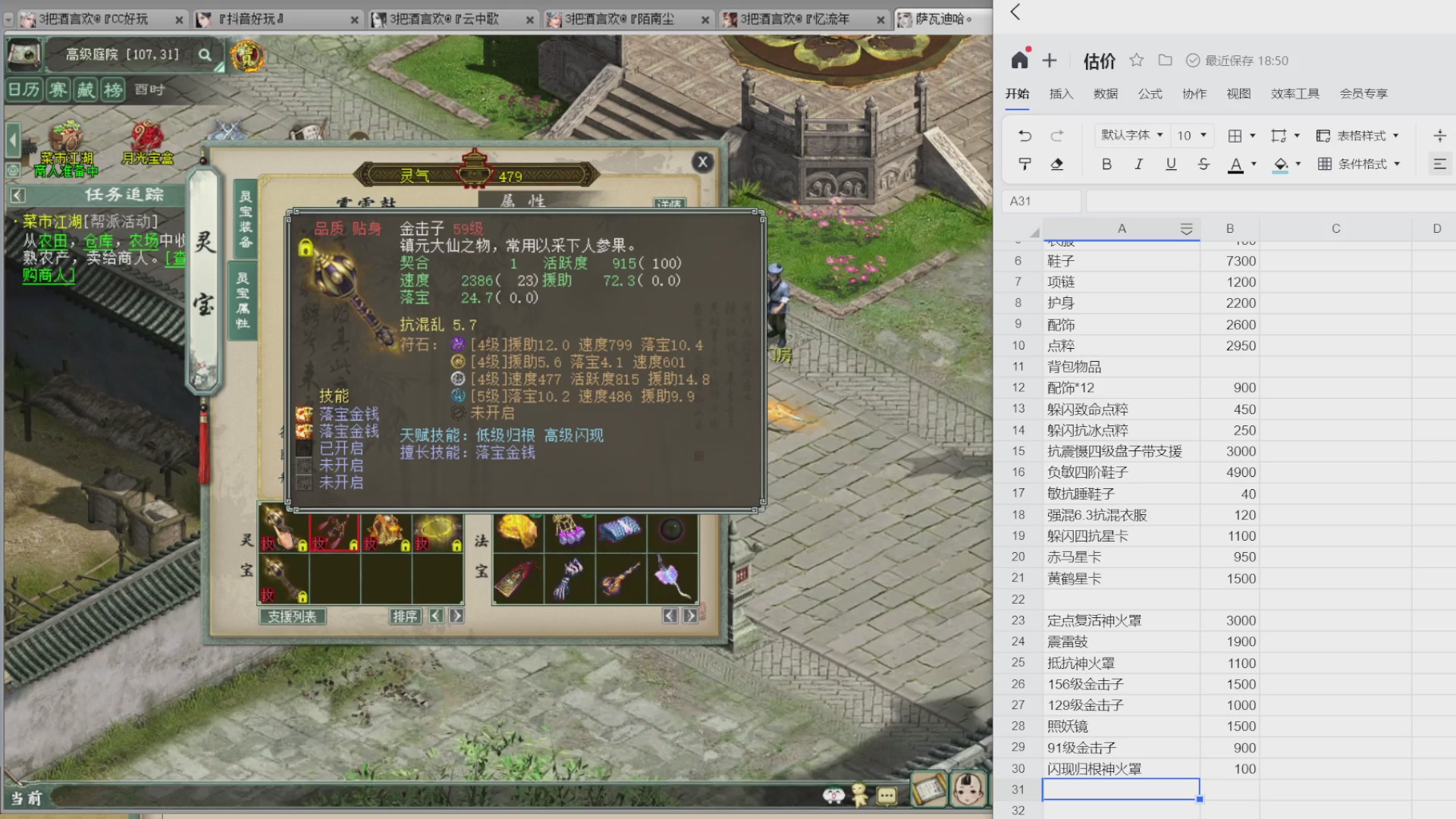The width and height of the screenshot is (1456, 819).
Task: Click the search magnifier beside 高级庭院
Action: (x=205, y=55)
